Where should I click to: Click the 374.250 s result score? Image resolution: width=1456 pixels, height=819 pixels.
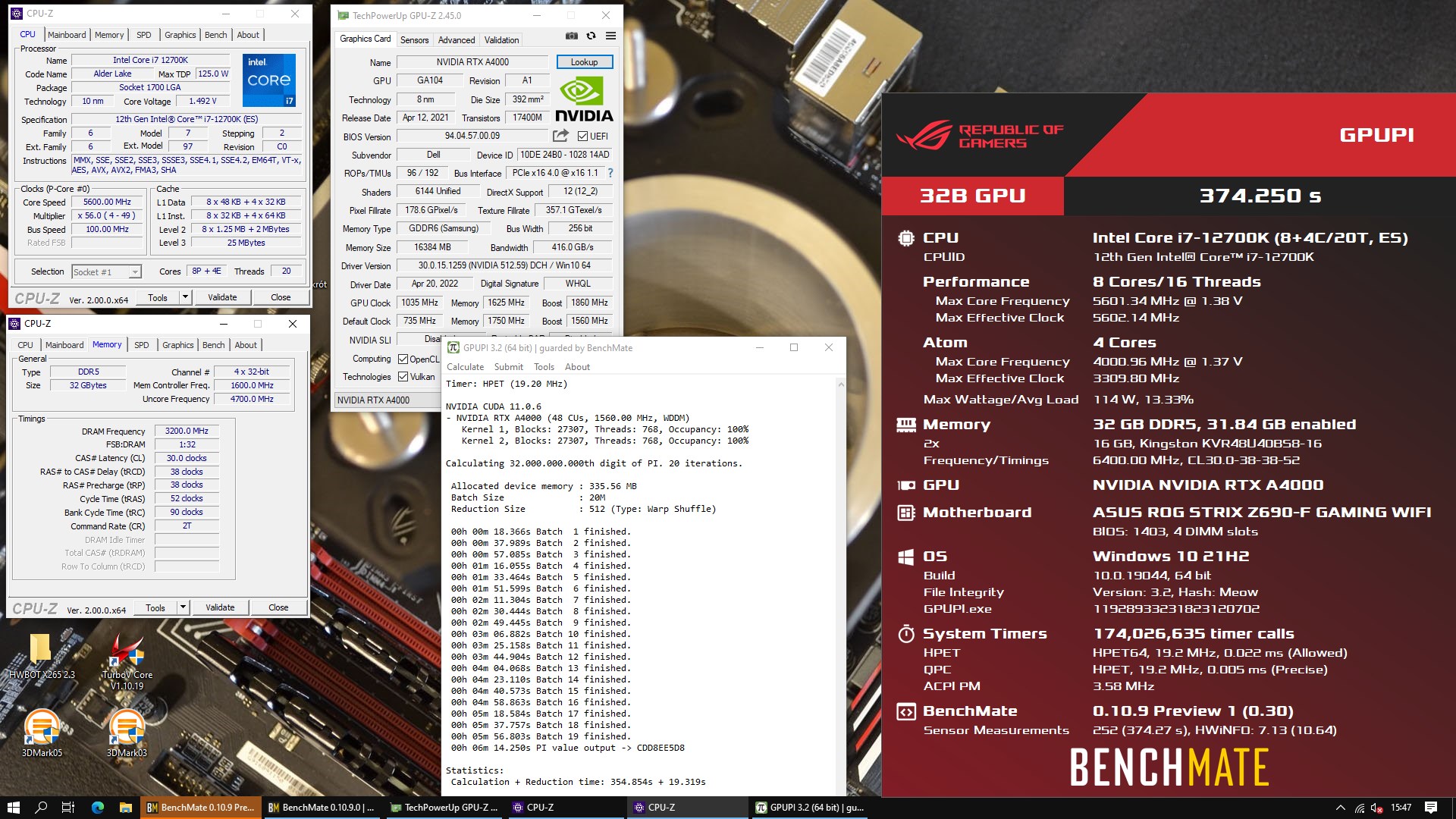click(x=1260, y=196)
